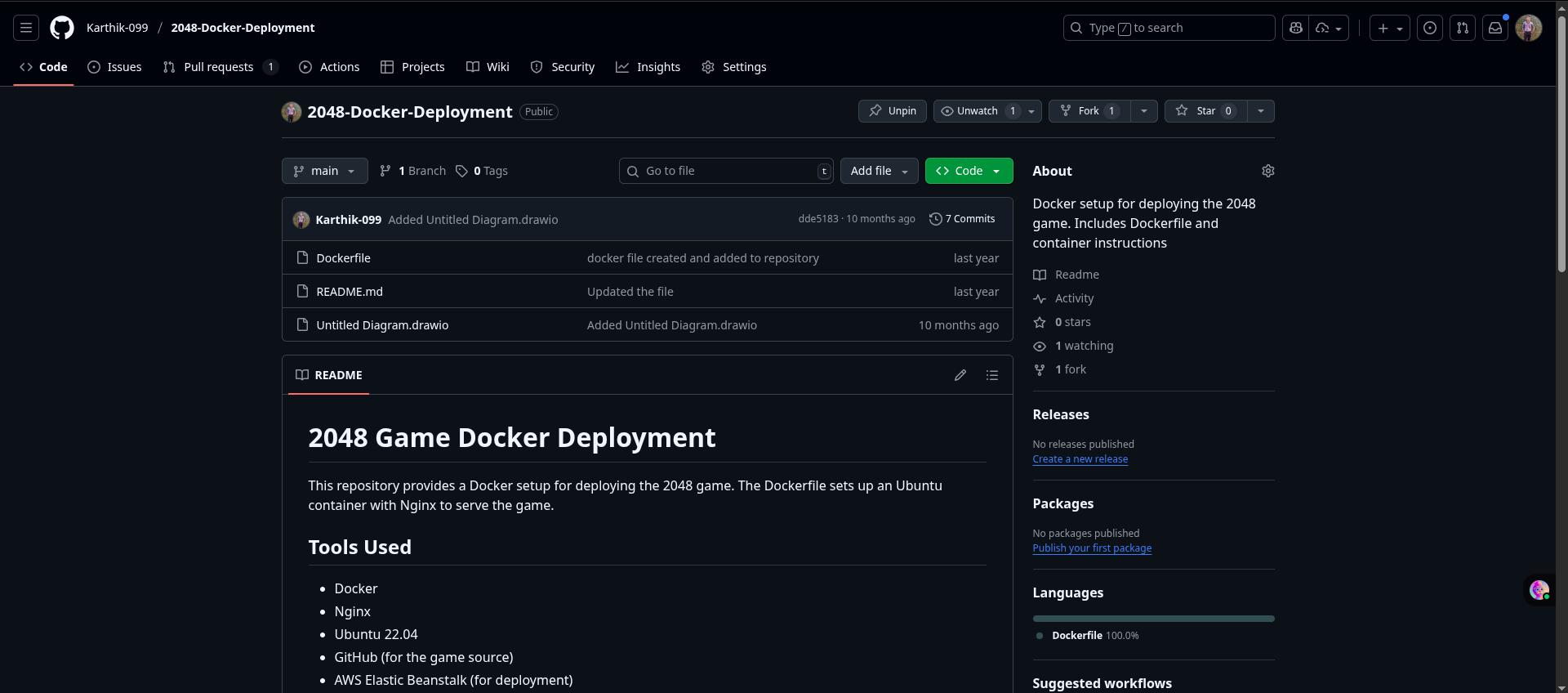Open the issues icon in header

(1430, 28)
